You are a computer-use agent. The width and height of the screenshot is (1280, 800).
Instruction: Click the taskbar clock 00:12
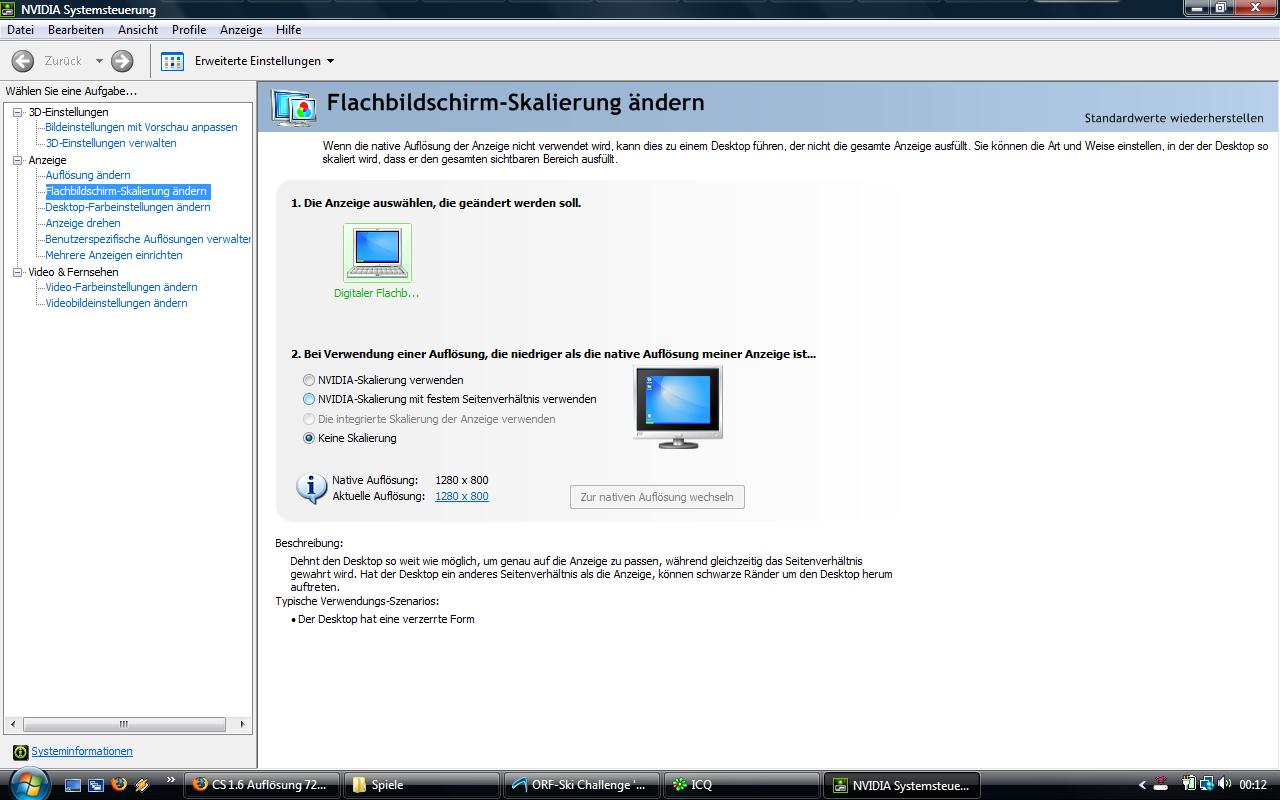click(1253, 785)
